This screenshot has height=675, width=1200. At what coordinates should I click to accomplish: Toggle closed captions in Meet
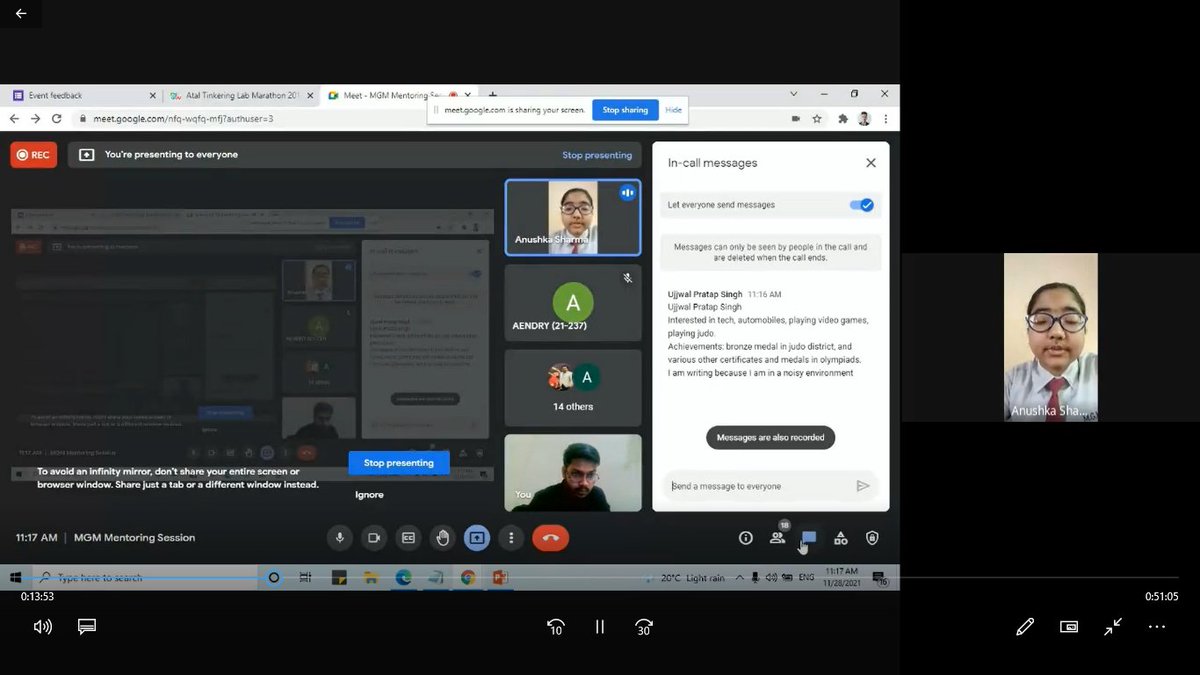(x=408, y=537)
